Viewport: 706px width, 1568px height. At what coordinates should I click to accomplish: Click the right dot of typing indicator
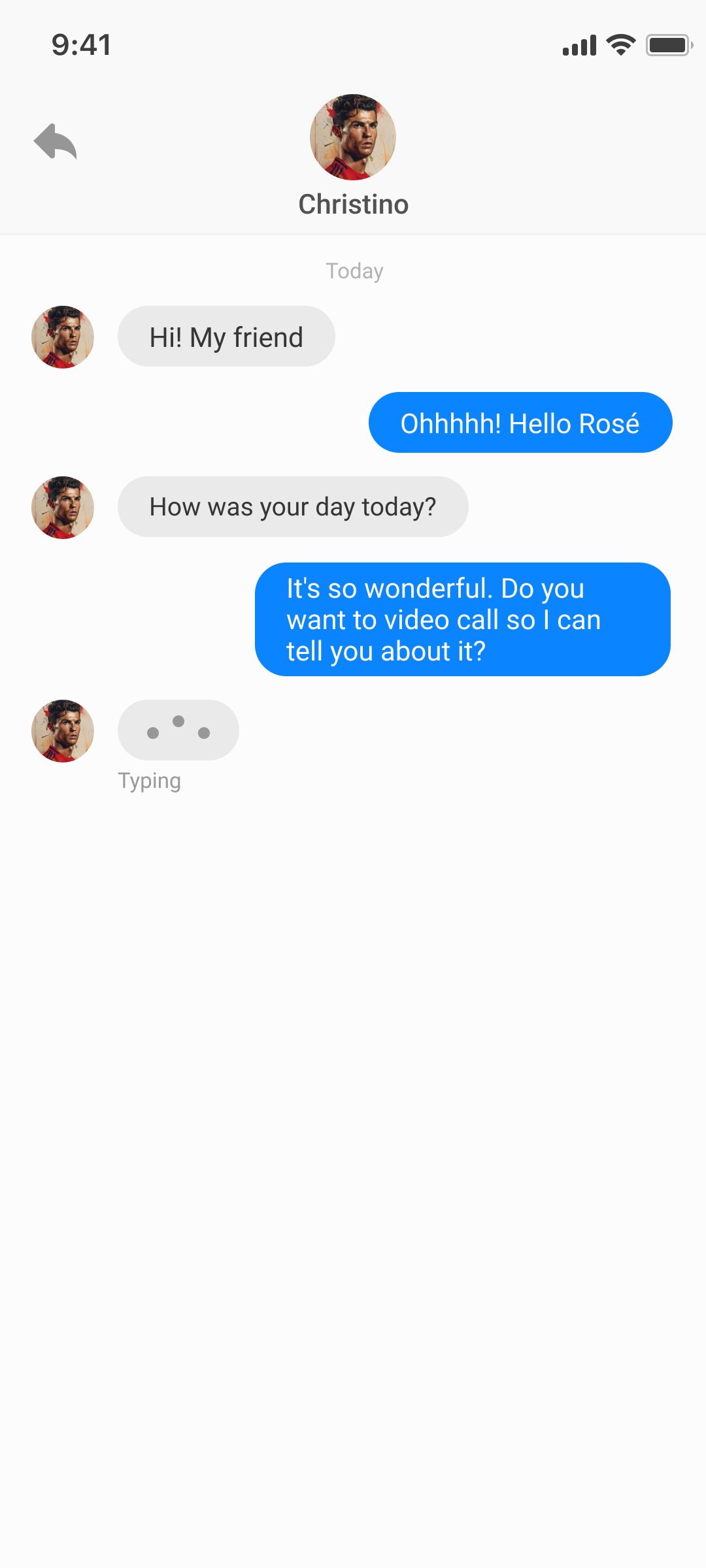pos(204,733)
